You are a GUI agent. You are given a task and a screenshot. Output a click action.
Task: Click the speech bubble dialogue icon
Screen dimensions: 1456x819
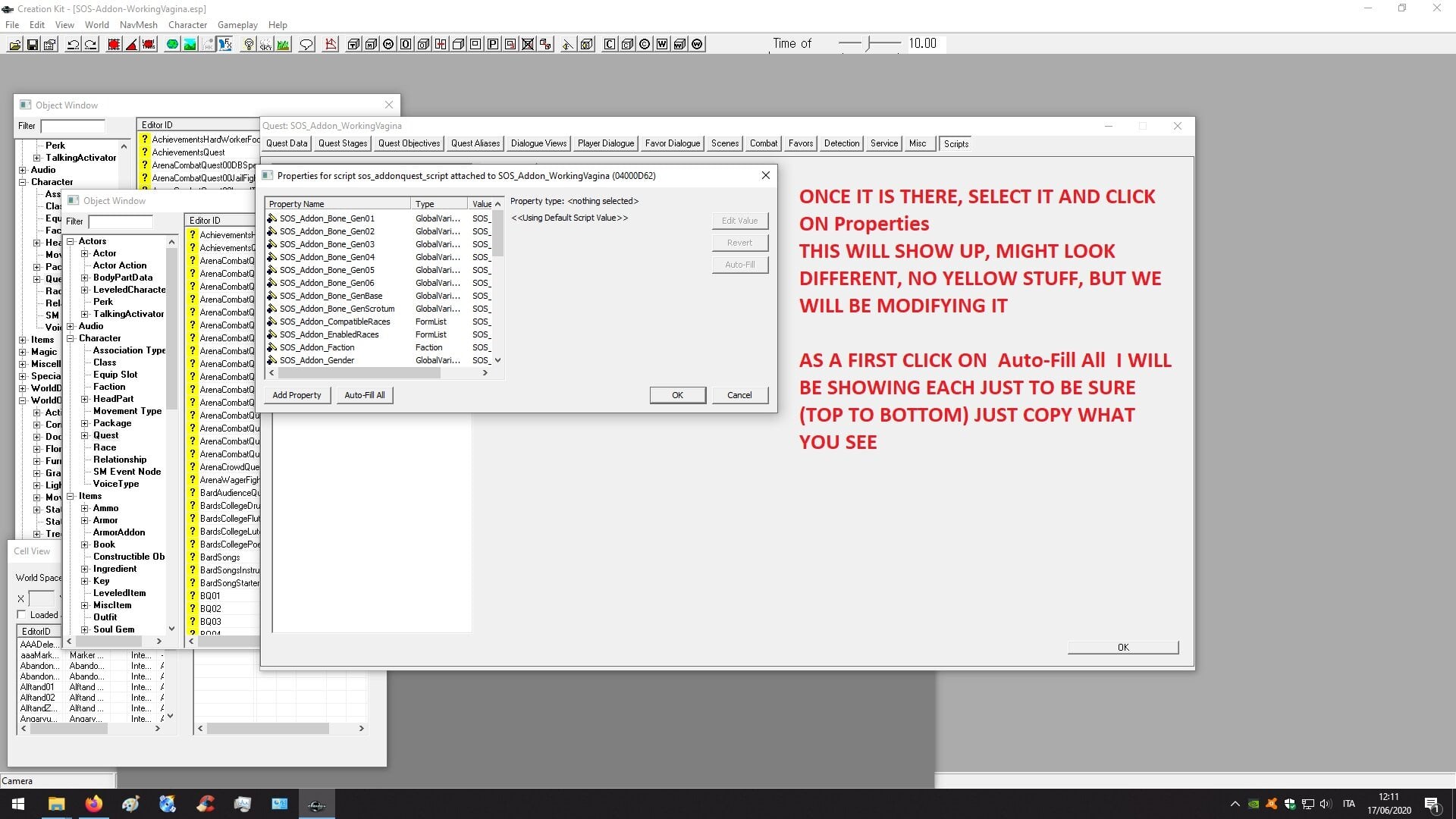[306, 44]
